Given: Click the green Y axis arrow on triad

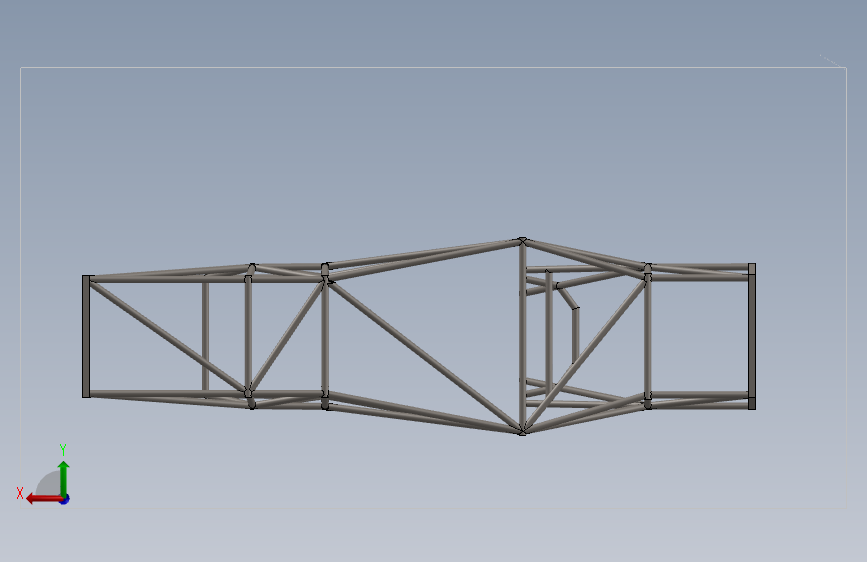Looking at the screenshot, I should point(64,479).
